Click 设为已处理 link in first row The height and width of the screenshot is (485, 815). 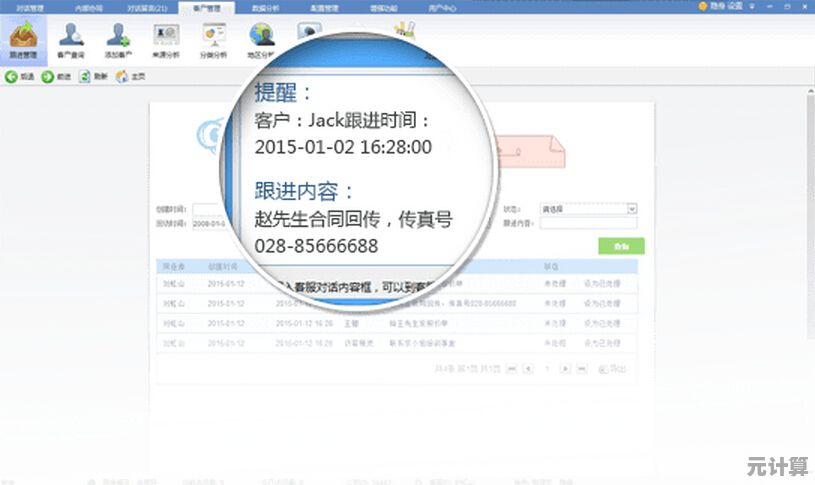tap(602, 284)
